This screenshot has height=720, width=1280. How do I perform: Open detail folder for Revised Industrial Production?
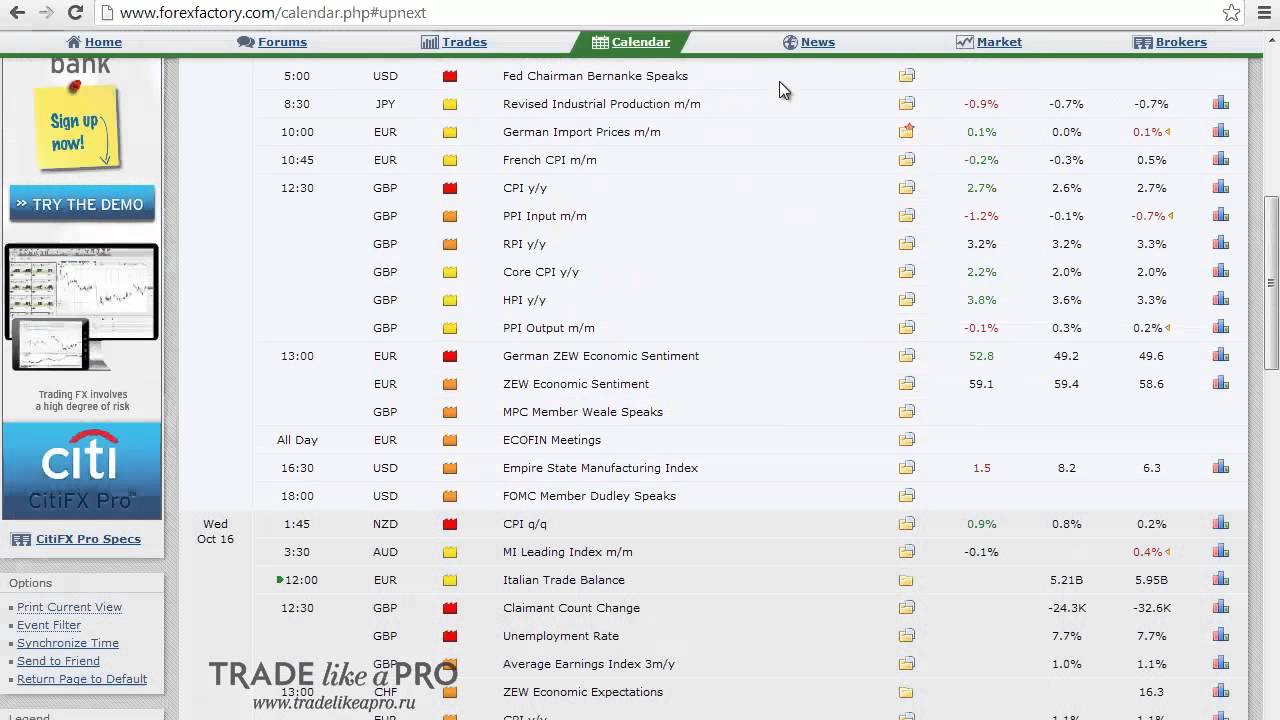(x=907, y=104)
